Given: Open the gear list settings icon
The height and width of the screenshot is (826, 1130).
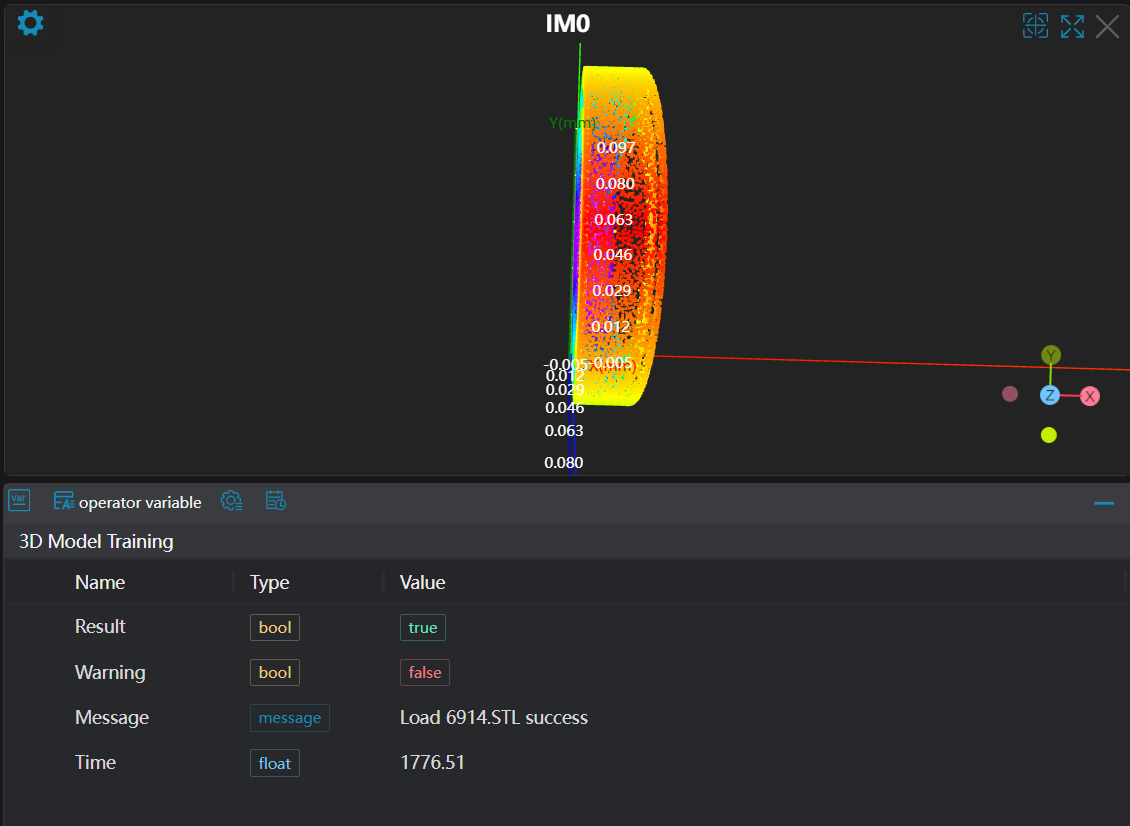Looking at the screenshot, I should (x=231, y=501).
